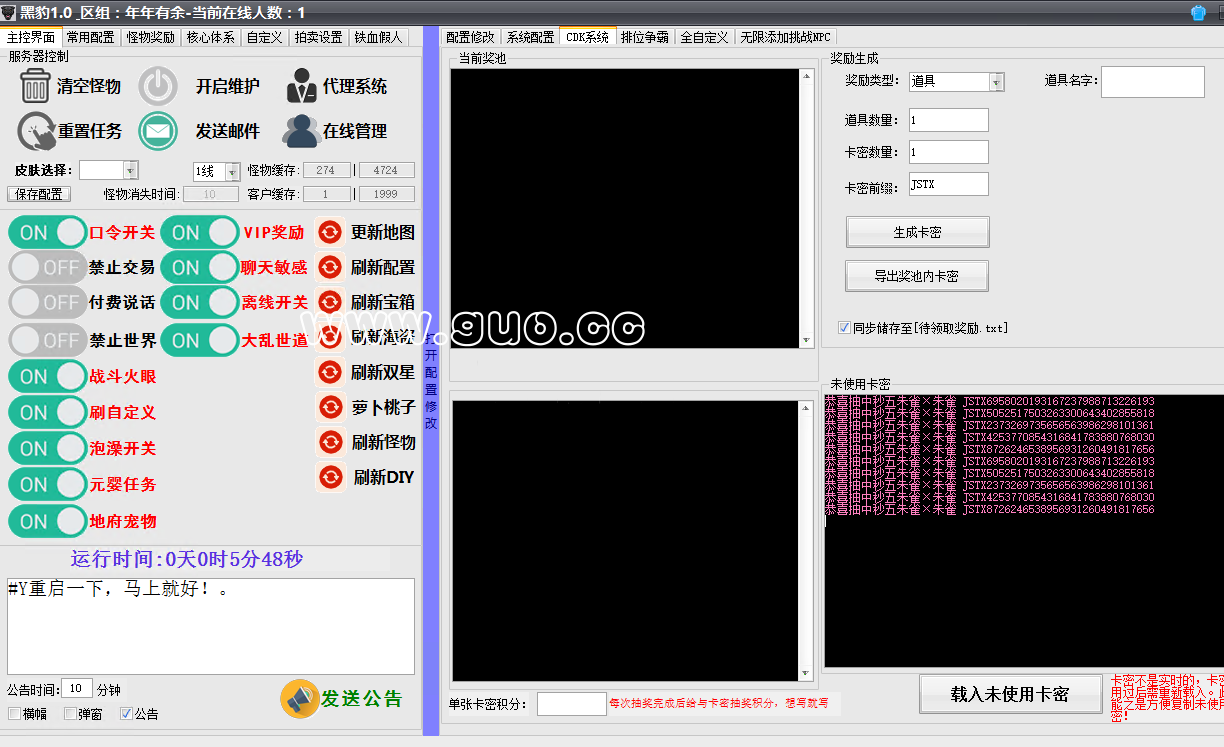Click the refresh icon beside 萝卜桃子

(329, 407)
